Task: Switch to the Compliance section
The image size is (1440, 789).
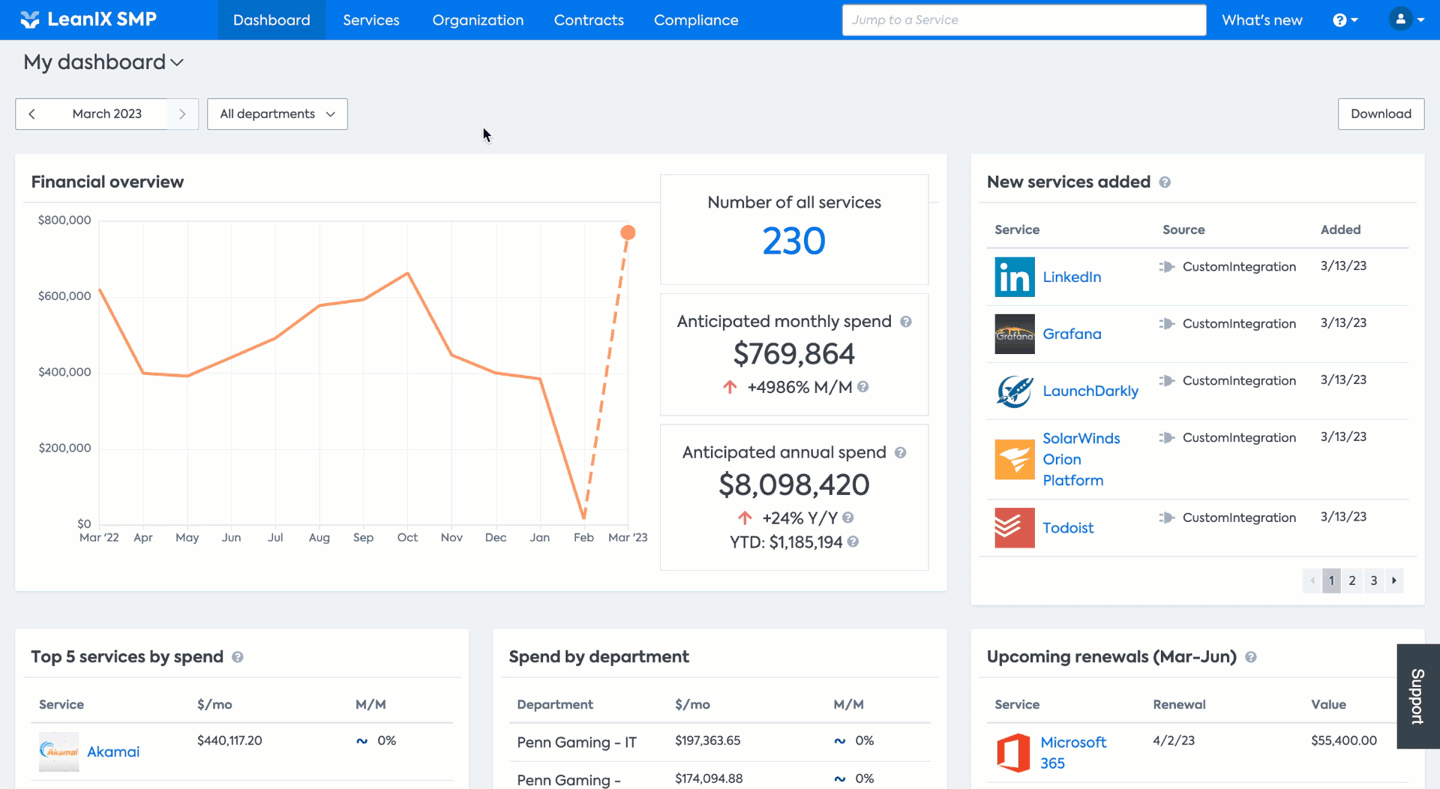Action: [x=696, y=20]
